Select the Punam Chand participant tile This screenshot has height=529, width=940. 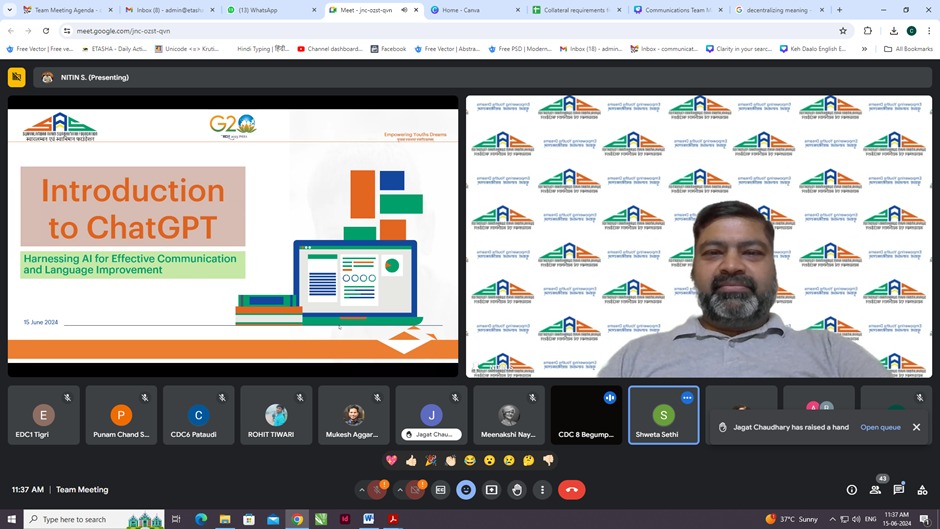point(121,415)
